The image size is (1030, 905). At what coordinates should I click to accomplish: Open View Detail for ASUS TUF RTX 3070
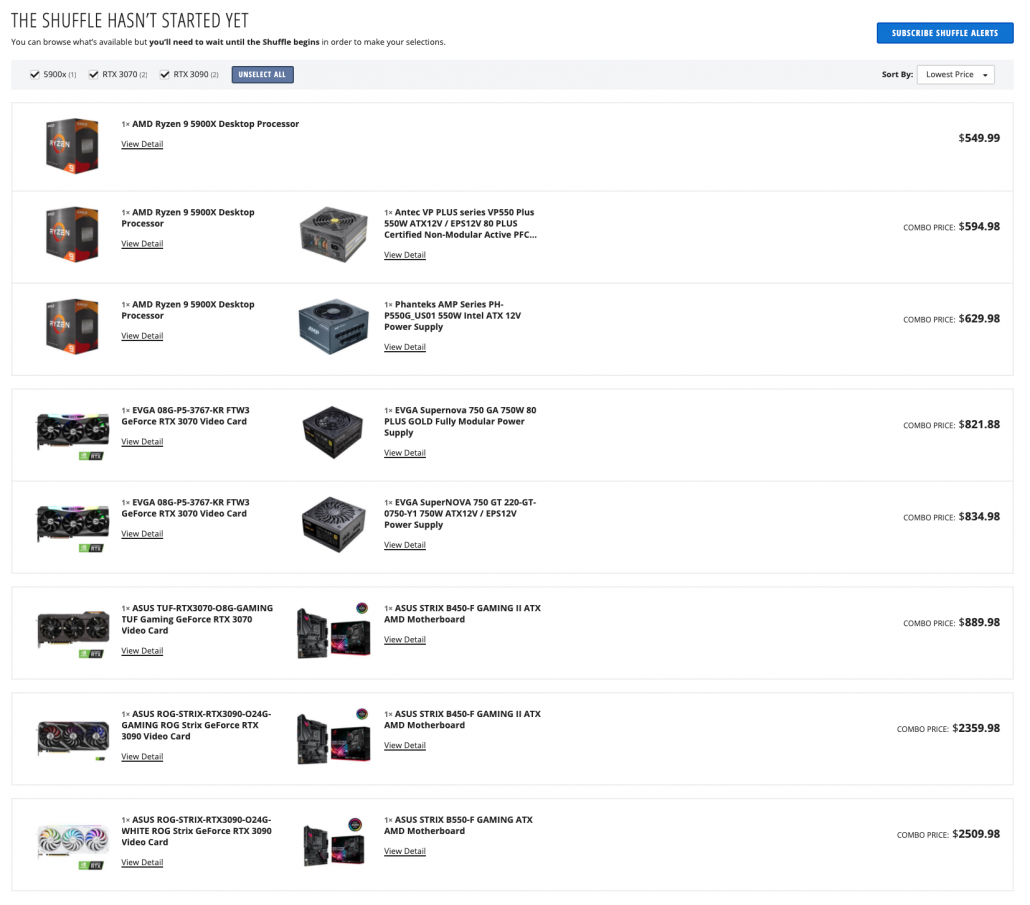point(142,651)
